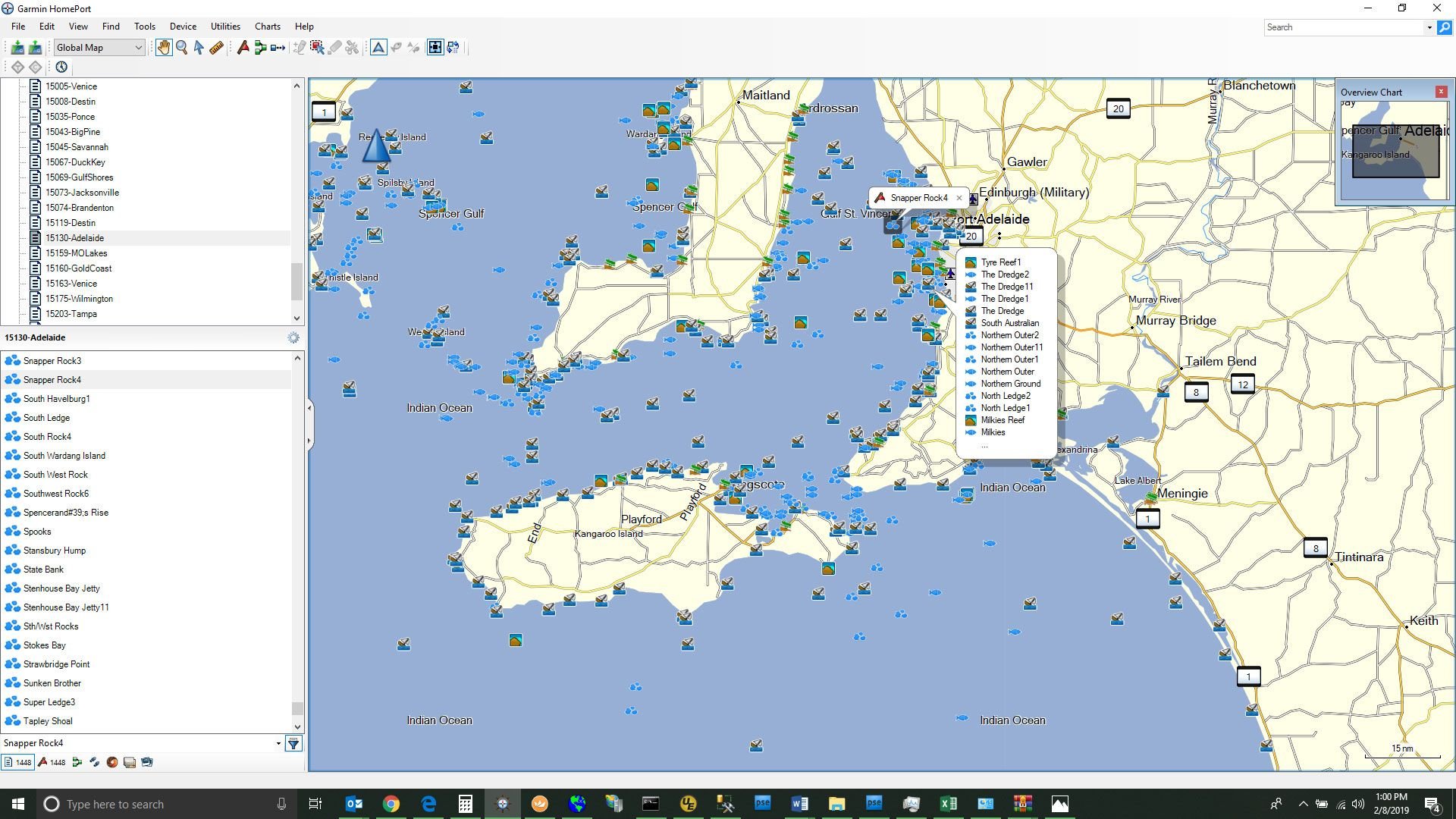Select the New Route tool
This screenshot has width=1456, height=819.
260,48
